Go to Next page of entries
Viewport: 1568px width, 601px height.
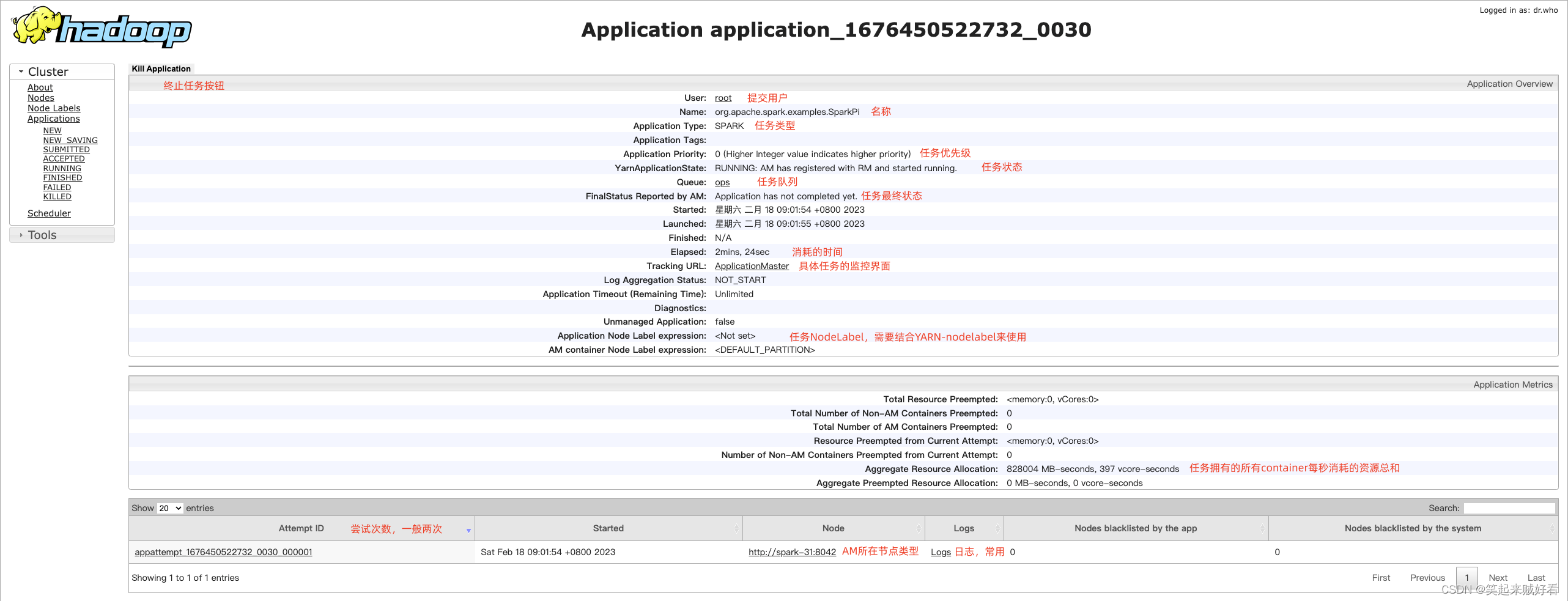coord(1498,578)
